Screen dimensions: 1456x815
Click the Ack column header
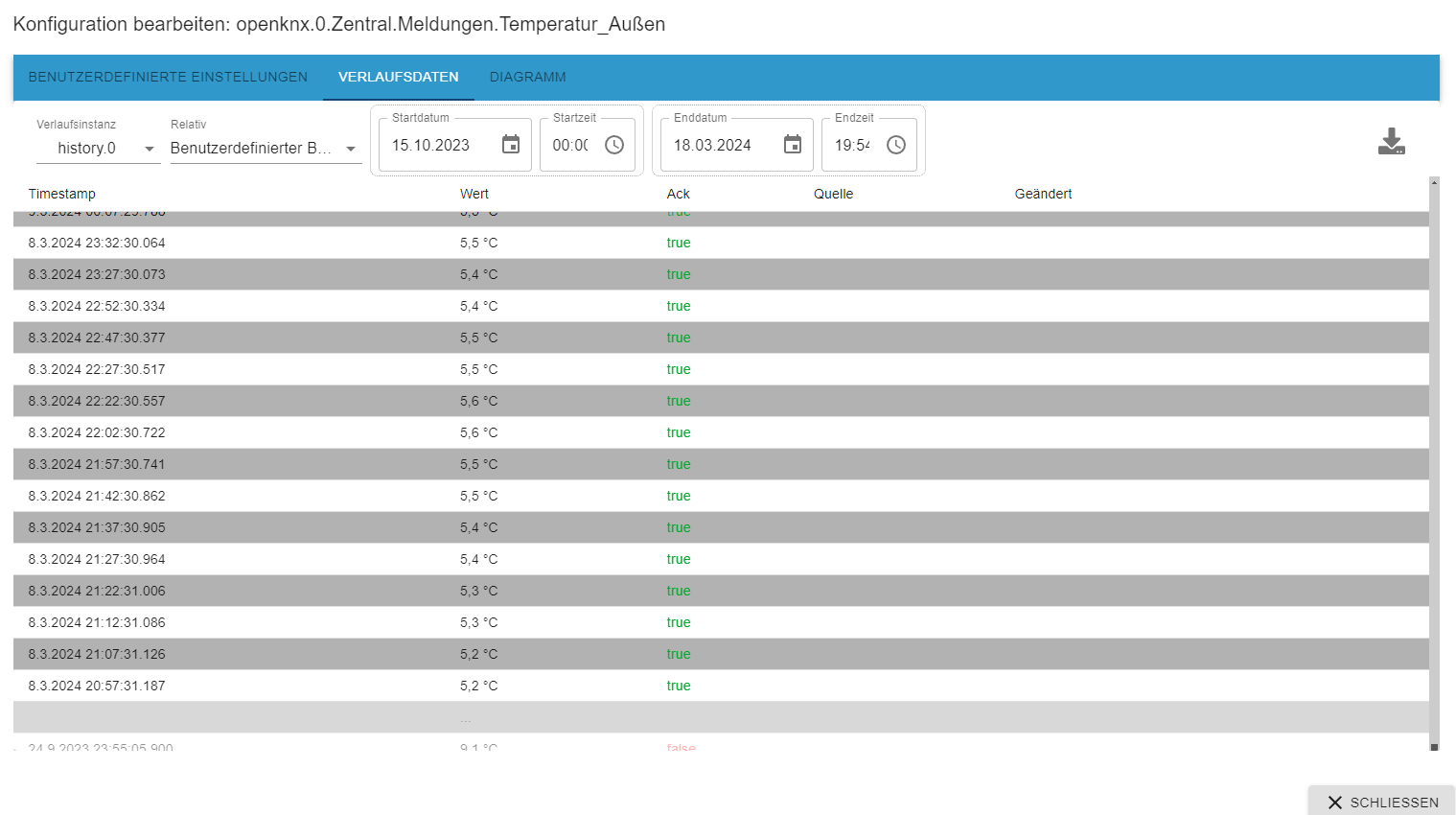(679, 194)
